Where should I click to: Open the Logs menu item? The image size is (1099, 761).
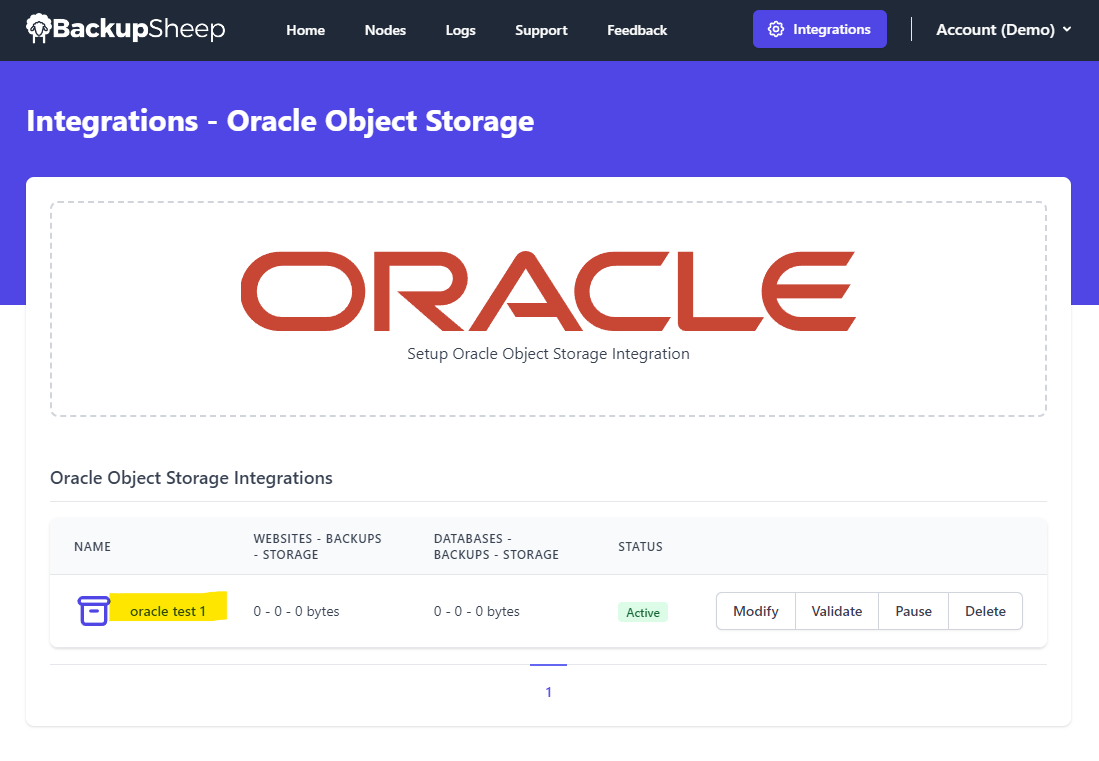[x=460, y=30]
